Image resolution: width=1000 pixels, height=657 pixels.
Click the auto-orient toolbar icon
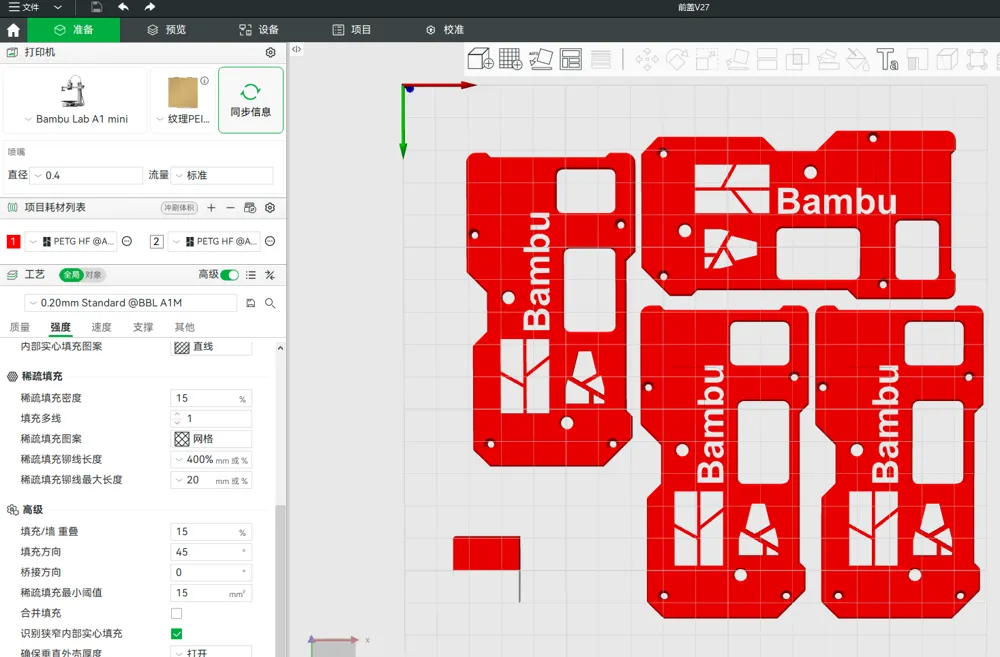pos(541,59)
